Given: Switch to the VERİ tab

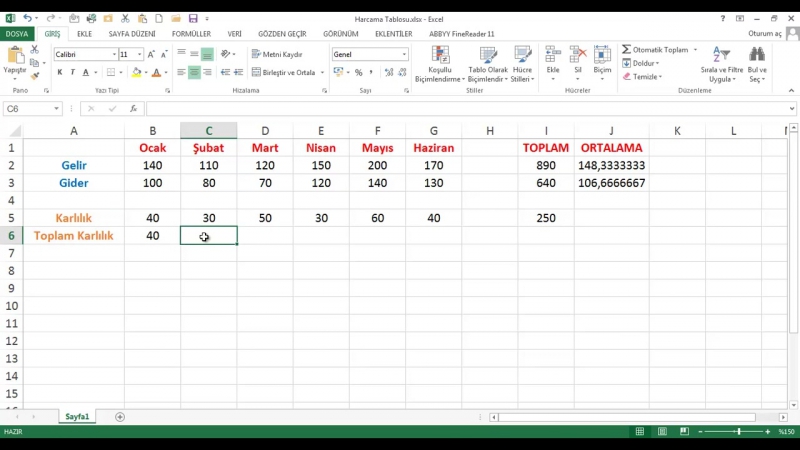Looking at the screenshot, I should click(x=234, y=34).
